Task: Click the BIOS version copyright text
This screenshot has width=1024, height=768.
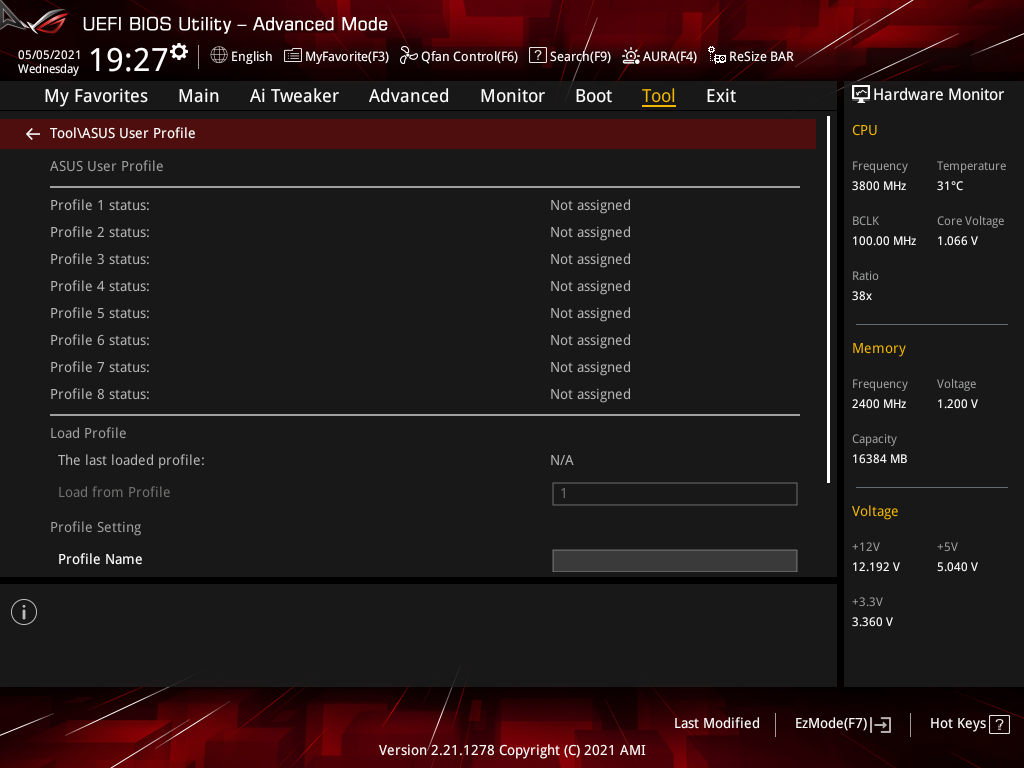Action: (512, 750)
